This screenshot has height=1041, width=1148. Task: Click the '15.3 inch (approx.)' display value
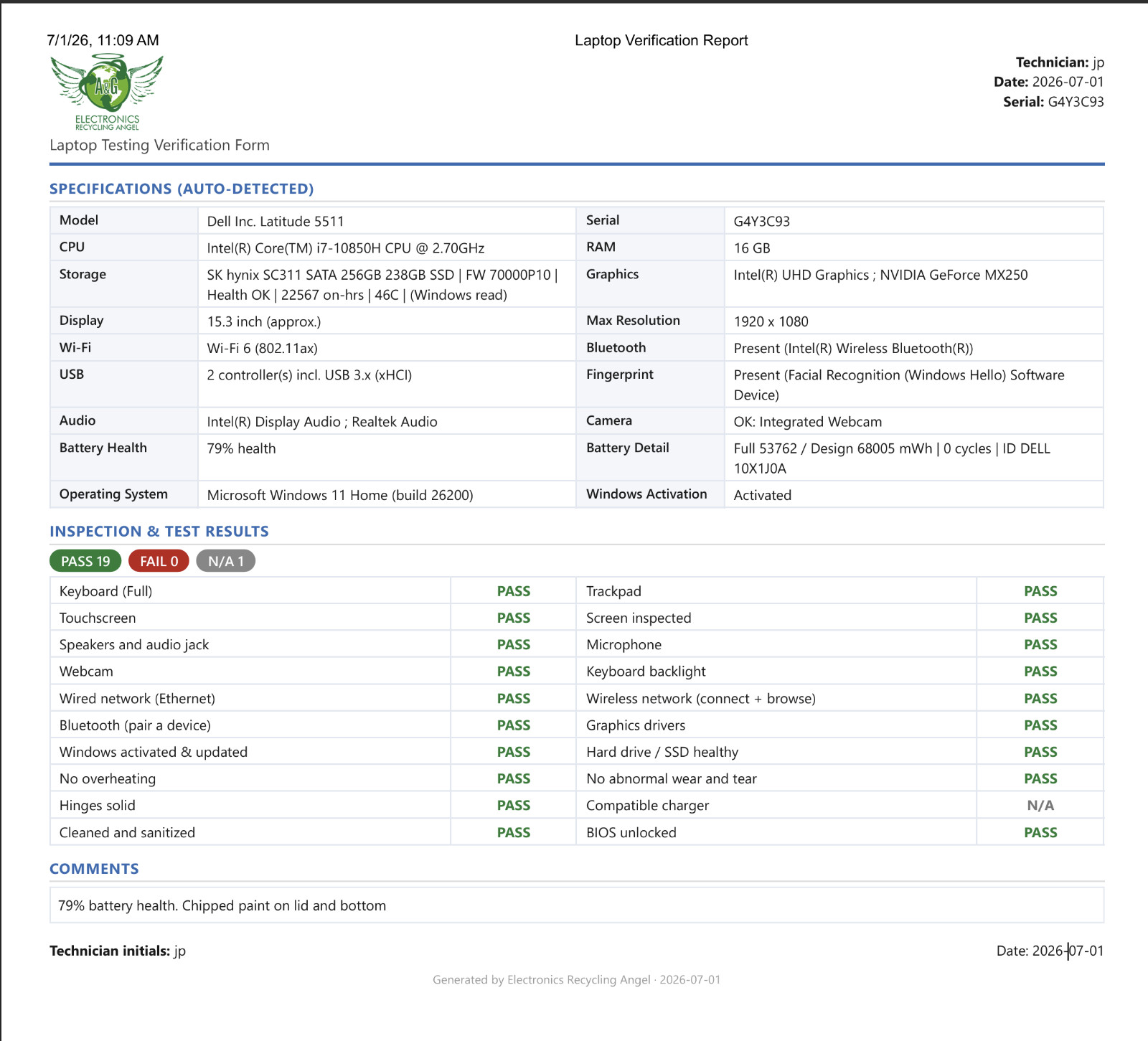[x=264, y=321]
